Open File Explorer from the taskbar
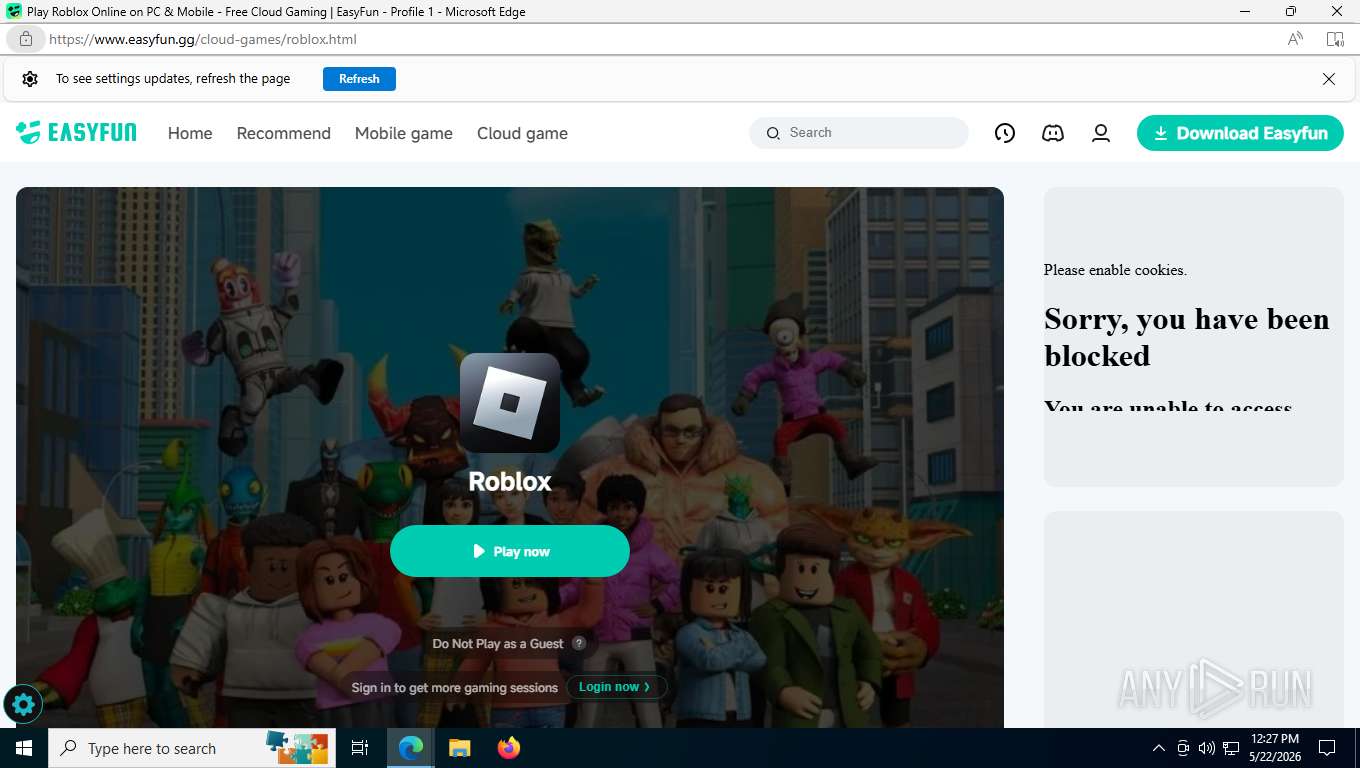 click(459, 748)
